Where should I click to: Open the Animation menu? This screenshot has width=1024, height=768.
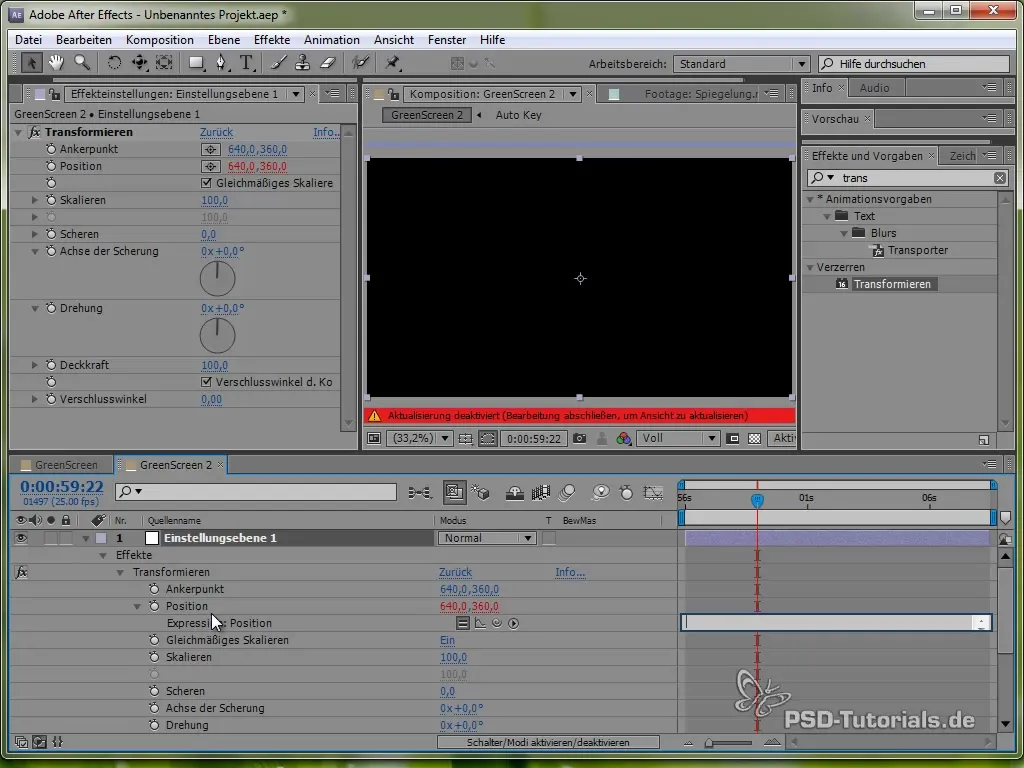tap(332, 40)
